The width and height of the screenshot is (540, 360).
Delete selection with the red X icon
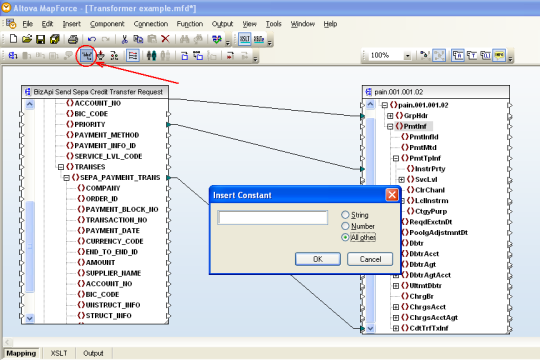[x=166, y=39]
